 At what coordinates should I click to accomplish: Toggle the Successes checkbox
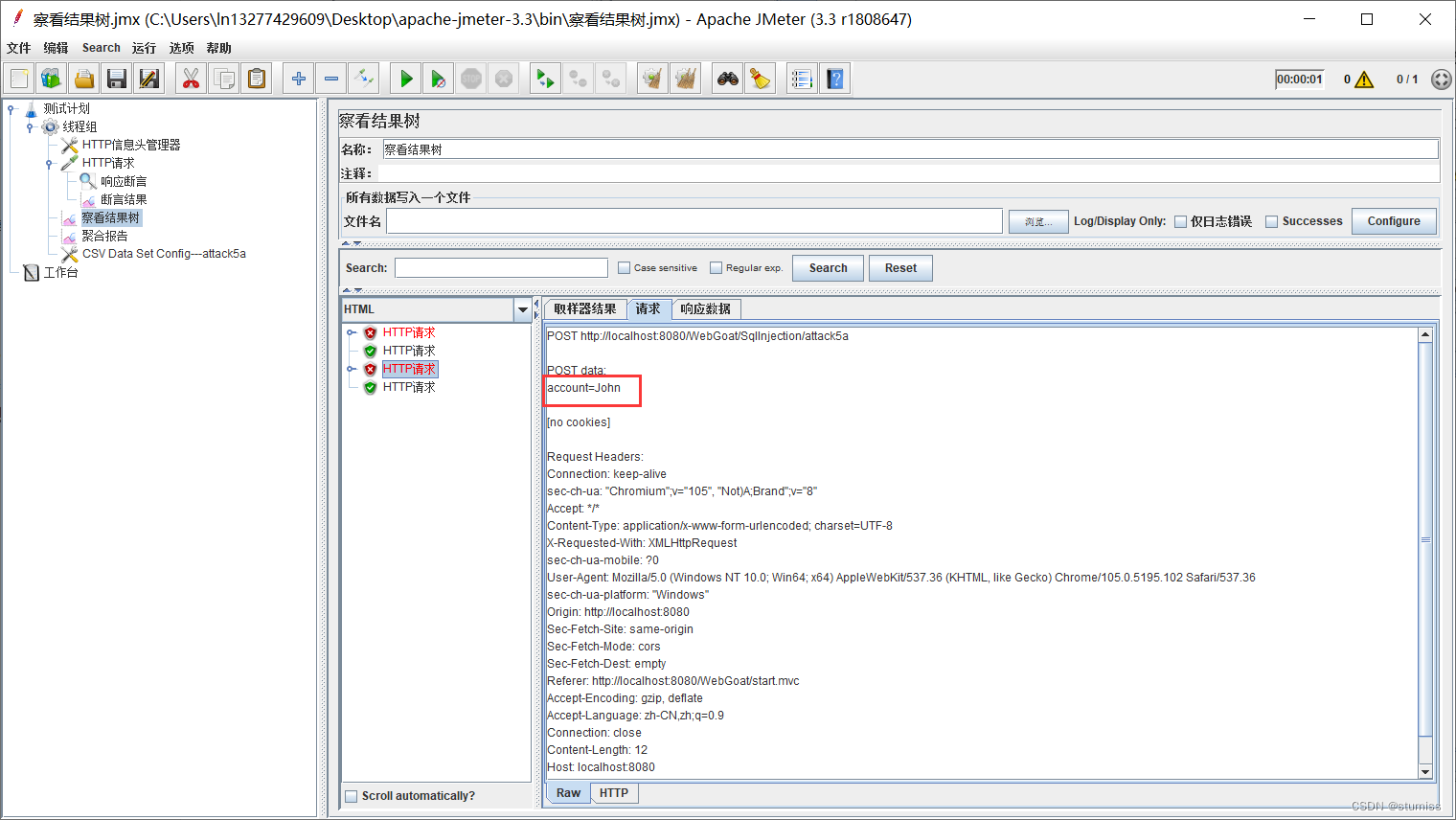point(1272,221)
